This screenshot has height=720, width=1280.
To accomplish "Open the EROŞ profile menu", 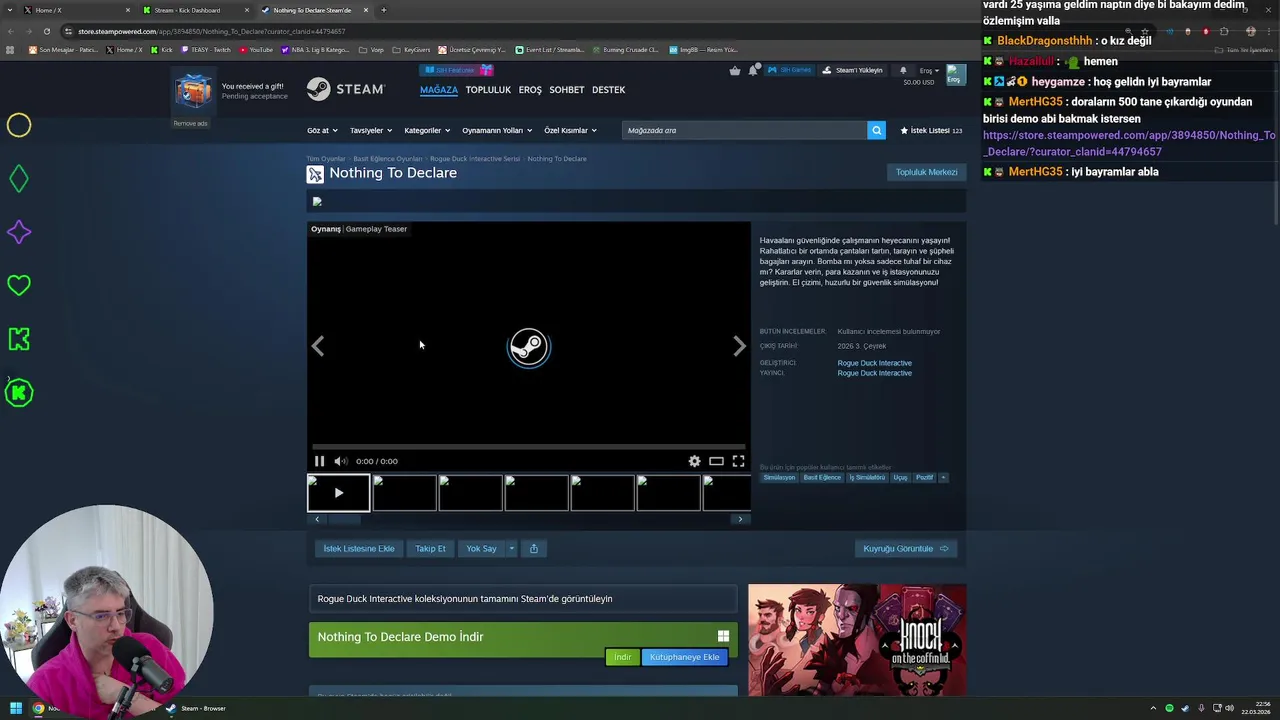I will click(x=530, y=90).
